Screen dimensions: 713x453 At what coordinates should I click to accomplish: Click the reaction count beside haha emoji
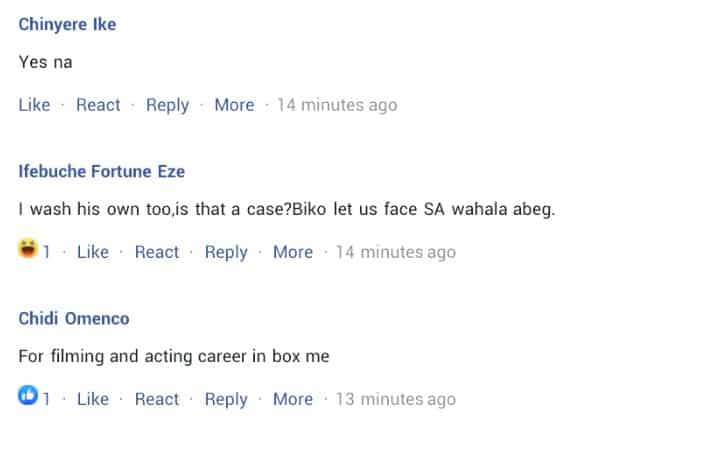click(46, 252)
